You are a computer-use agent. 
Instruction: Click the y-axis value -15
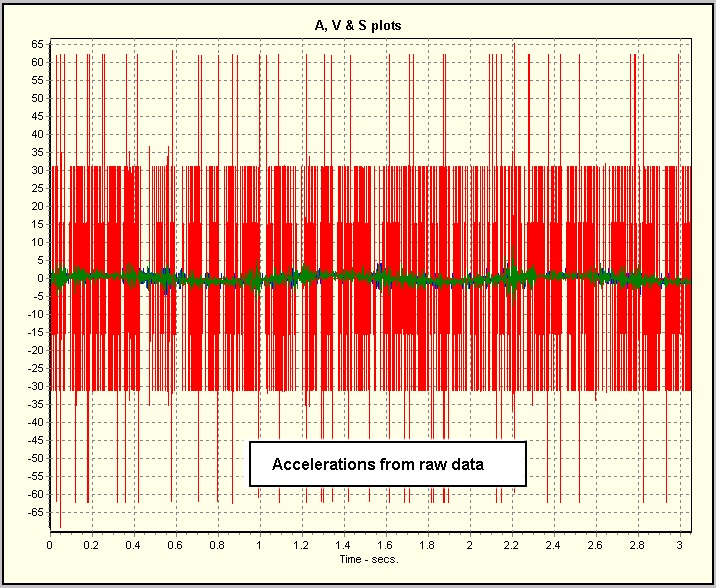point(36,332)
